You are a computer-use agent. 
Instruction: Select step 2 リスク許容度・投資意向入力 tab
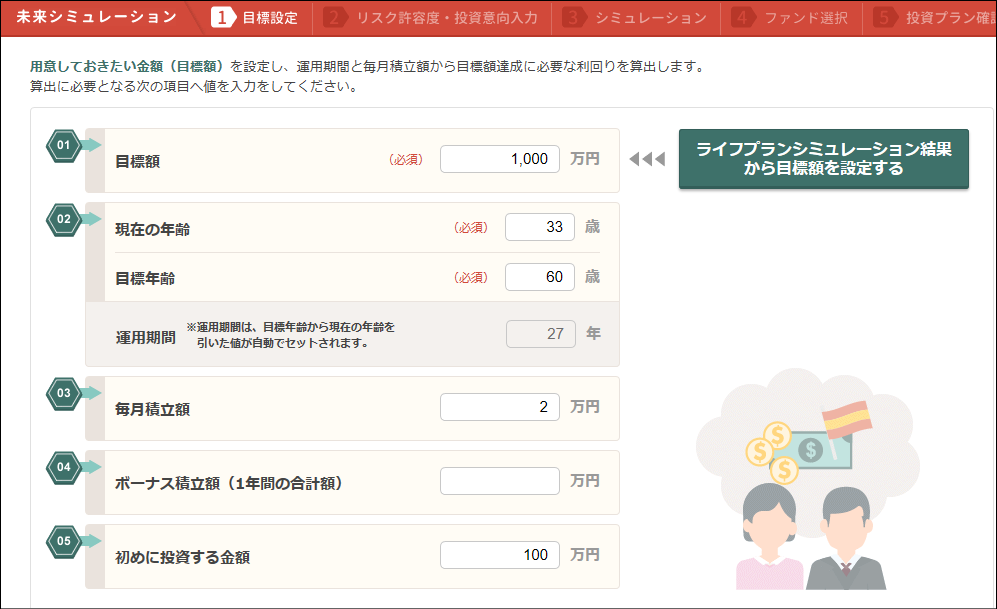coord(431,18)
